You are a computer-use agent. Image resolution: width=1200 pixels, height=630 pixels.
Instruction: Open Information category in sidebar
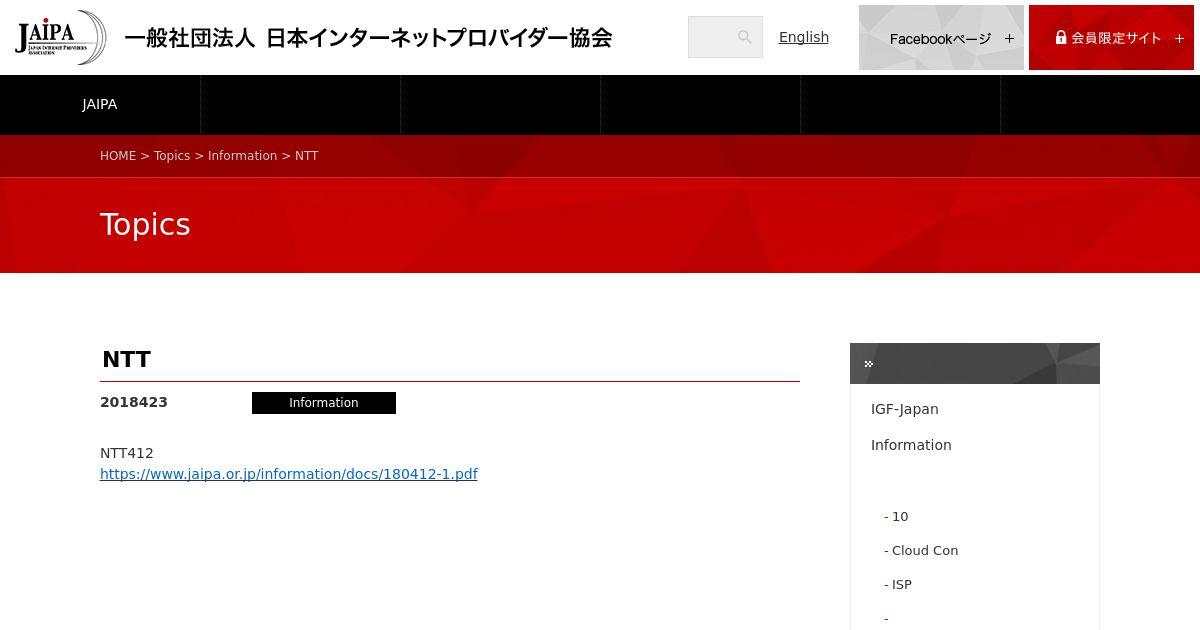click(x=911, y=445)
